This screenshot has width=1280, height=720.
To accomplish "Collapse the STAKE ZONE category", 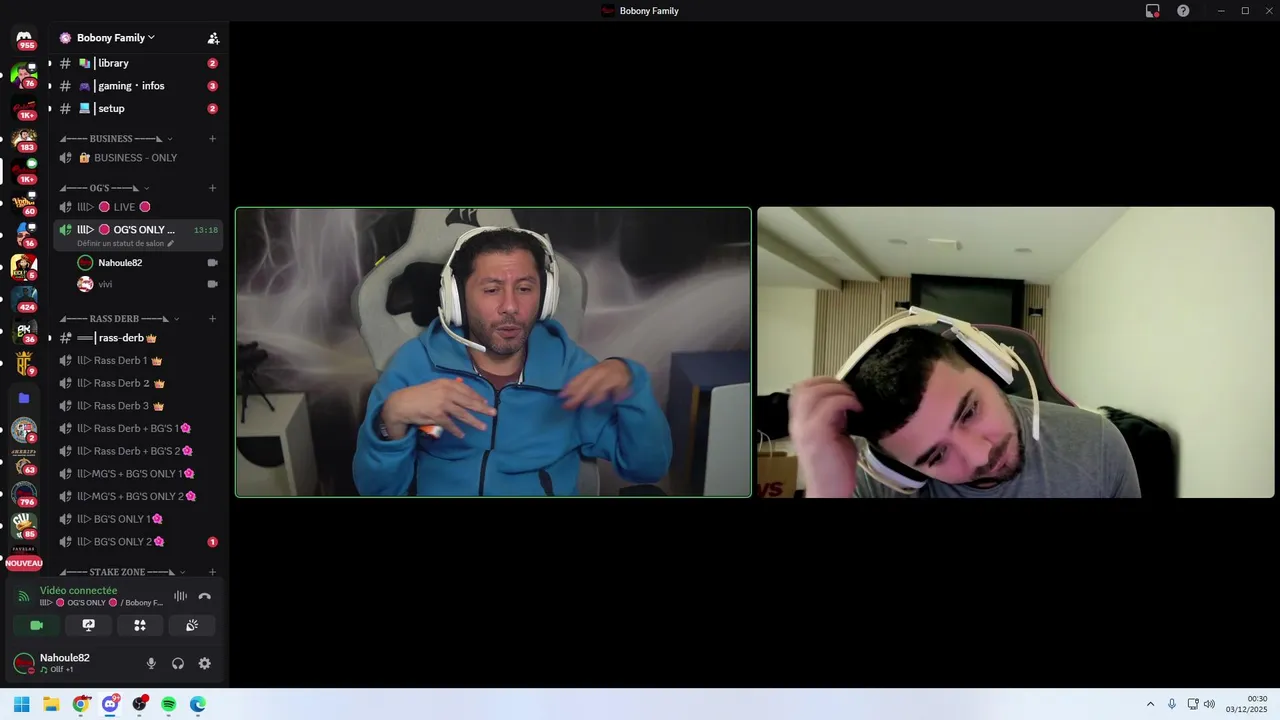I will coord(122,572).
